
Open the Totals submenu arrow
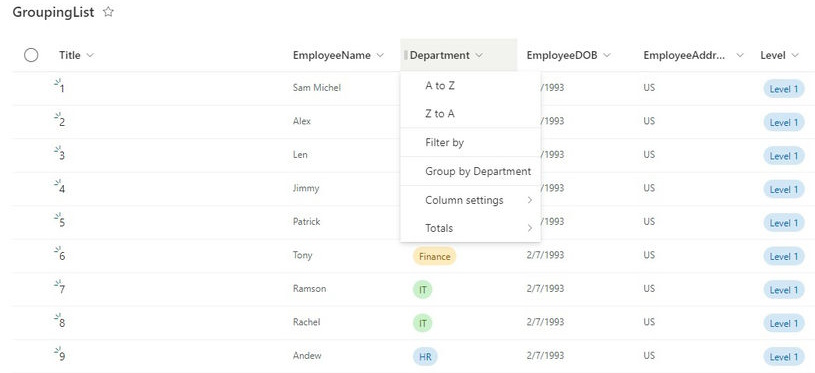[530, 228]
